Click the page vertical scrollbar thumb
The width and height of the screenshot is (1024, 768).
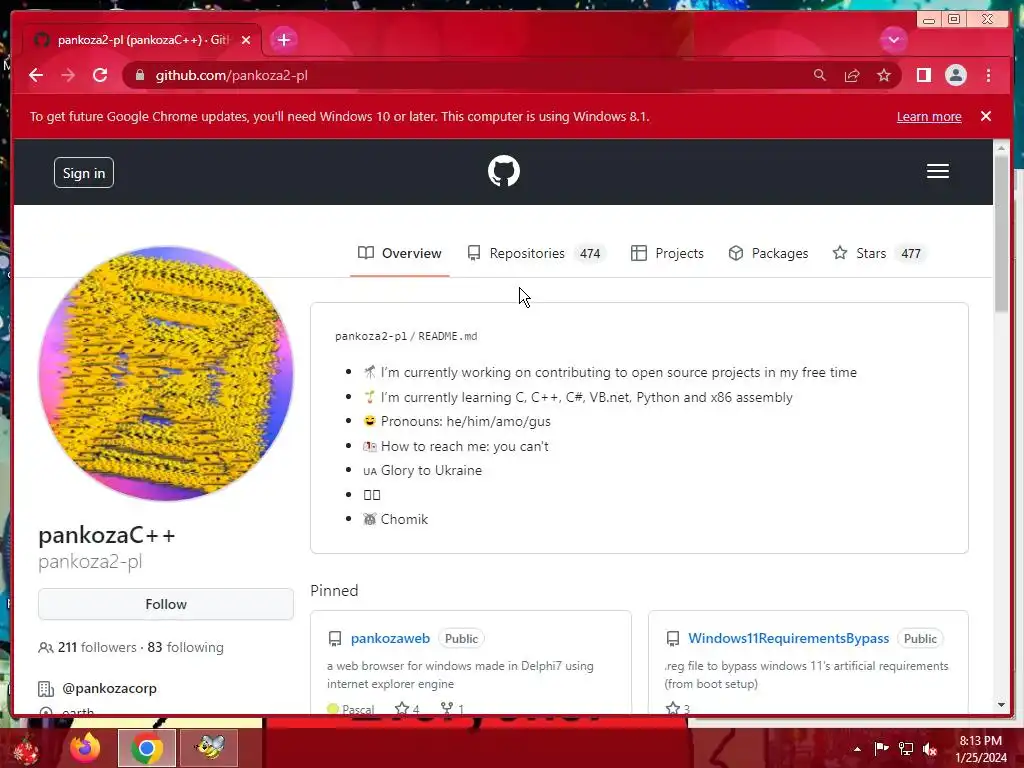pos(1001,234)
